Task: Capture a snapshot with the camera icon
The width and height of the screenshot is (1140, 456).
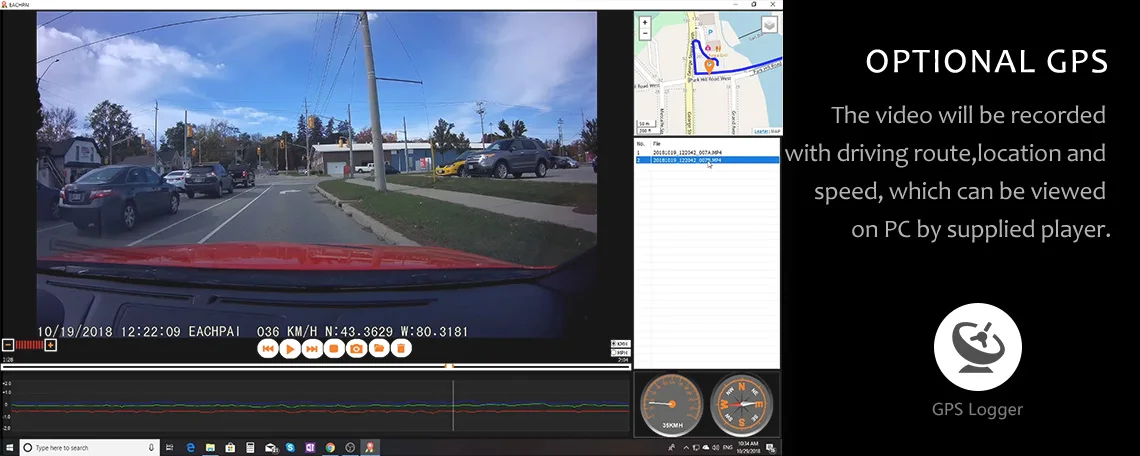Action: point(356,349)
